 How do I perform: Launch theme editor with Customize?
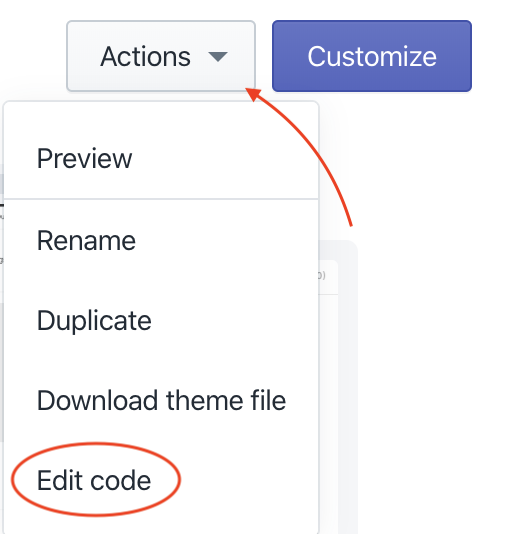click(x=372, y=56)
